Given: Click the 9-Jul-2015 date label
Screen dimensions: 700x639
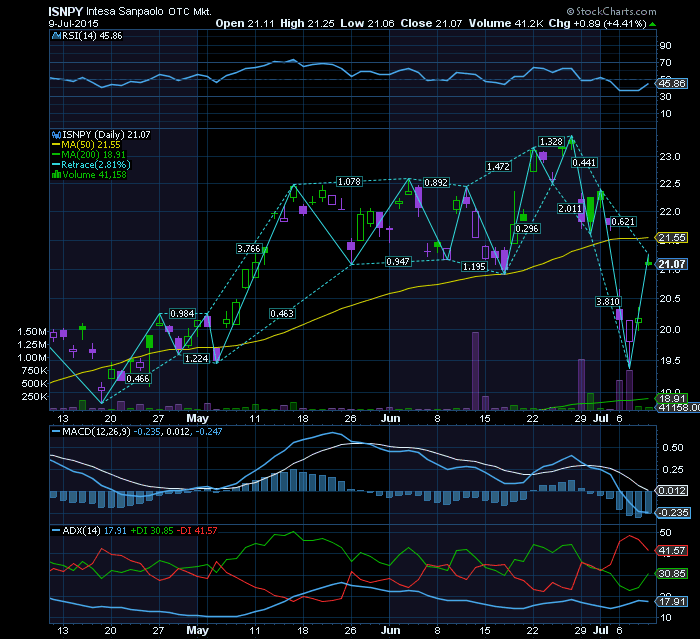Looking at the screenshot, I should coord(73,24).
